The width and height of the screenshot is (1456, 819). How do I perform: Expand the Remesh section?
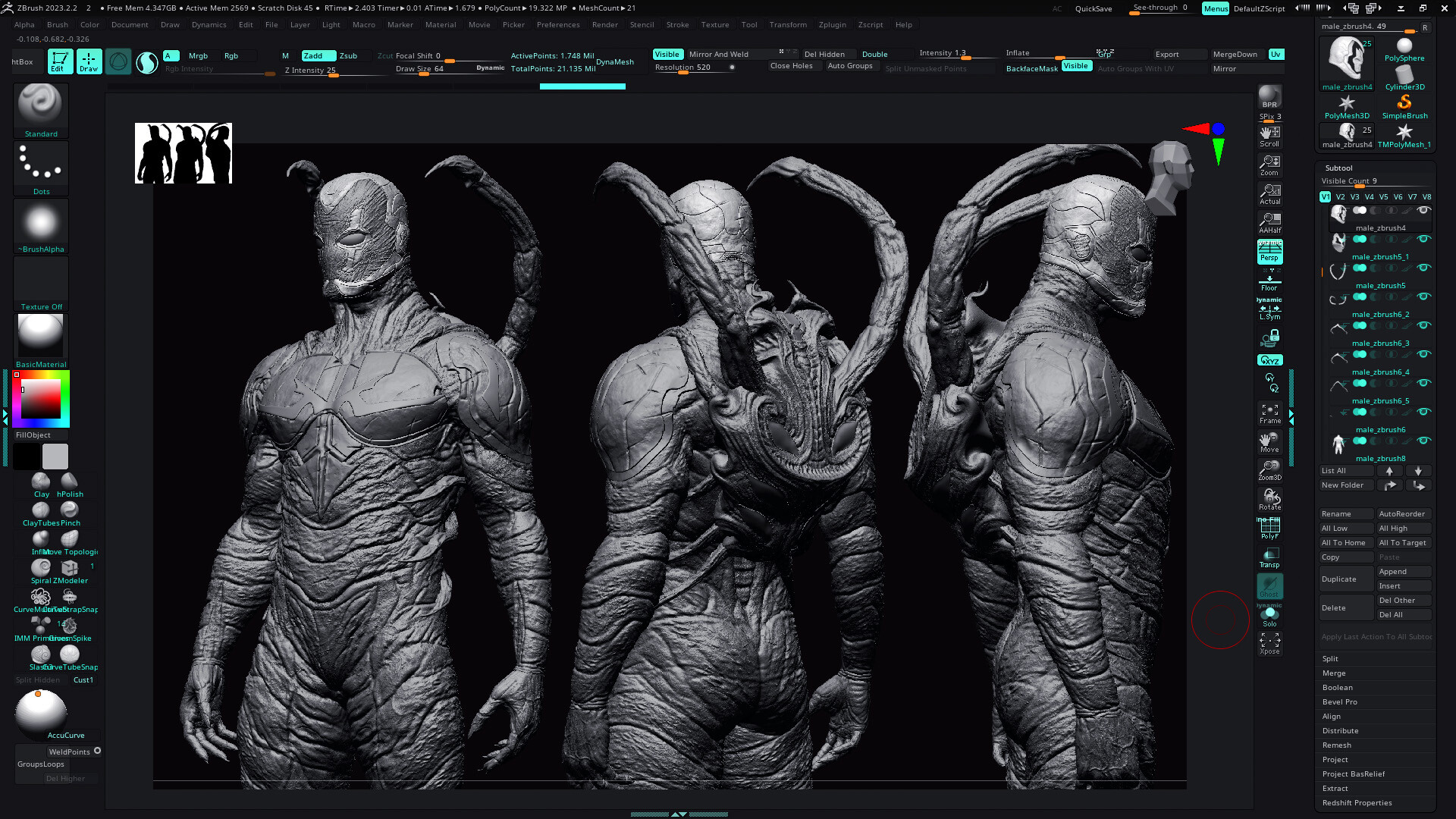click(x=1336, y=745)
